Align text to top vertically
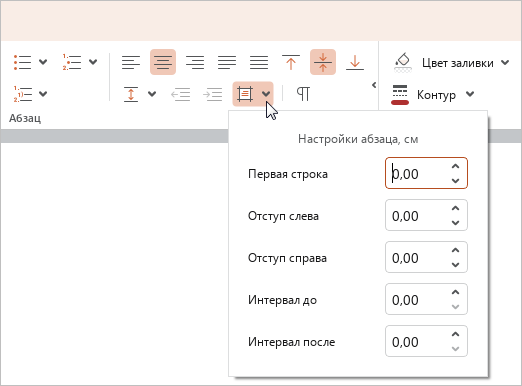This screenshot has width=522, height=386. (291, 62)
